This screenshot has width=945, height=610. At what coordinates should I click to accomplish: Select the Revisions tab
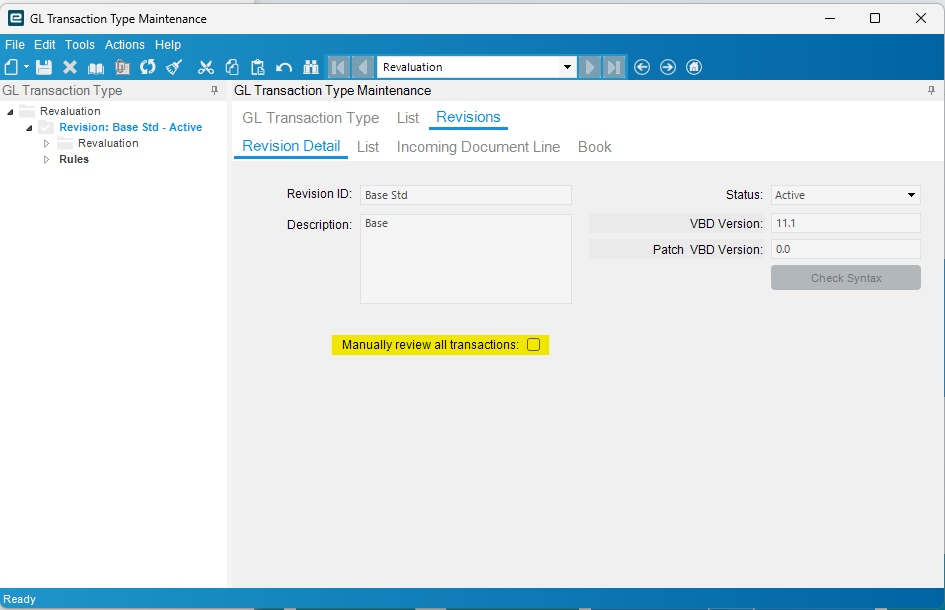pos(468,117)
